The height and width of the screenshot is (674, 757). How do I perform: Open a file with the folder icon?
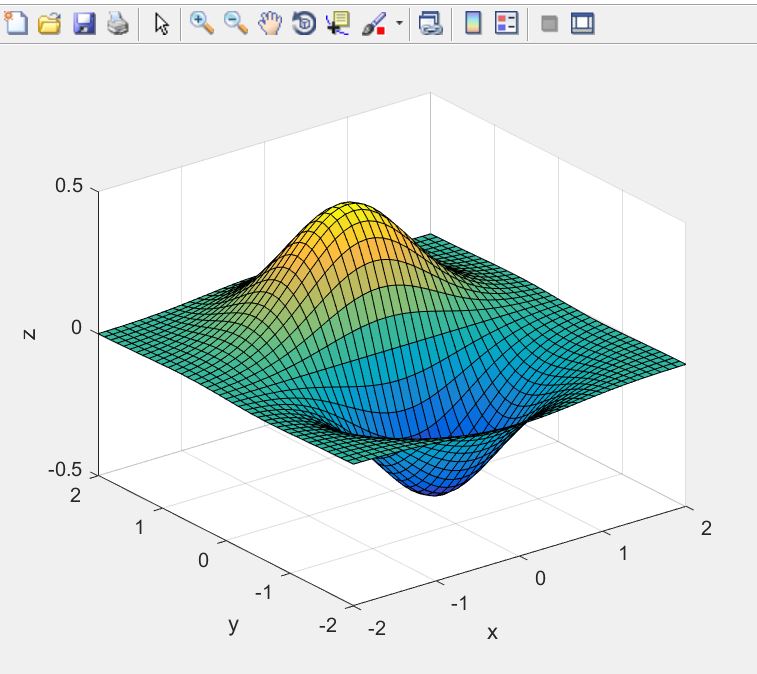click(x=50, y=23)
